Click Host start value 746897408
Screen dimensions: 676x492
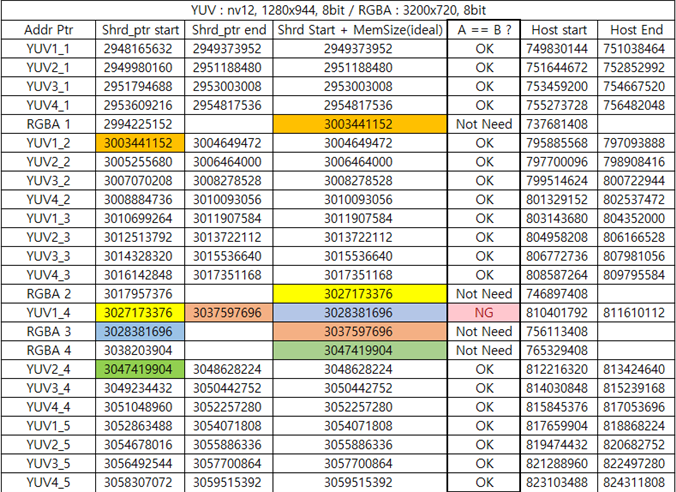click(x=557, y=294)
